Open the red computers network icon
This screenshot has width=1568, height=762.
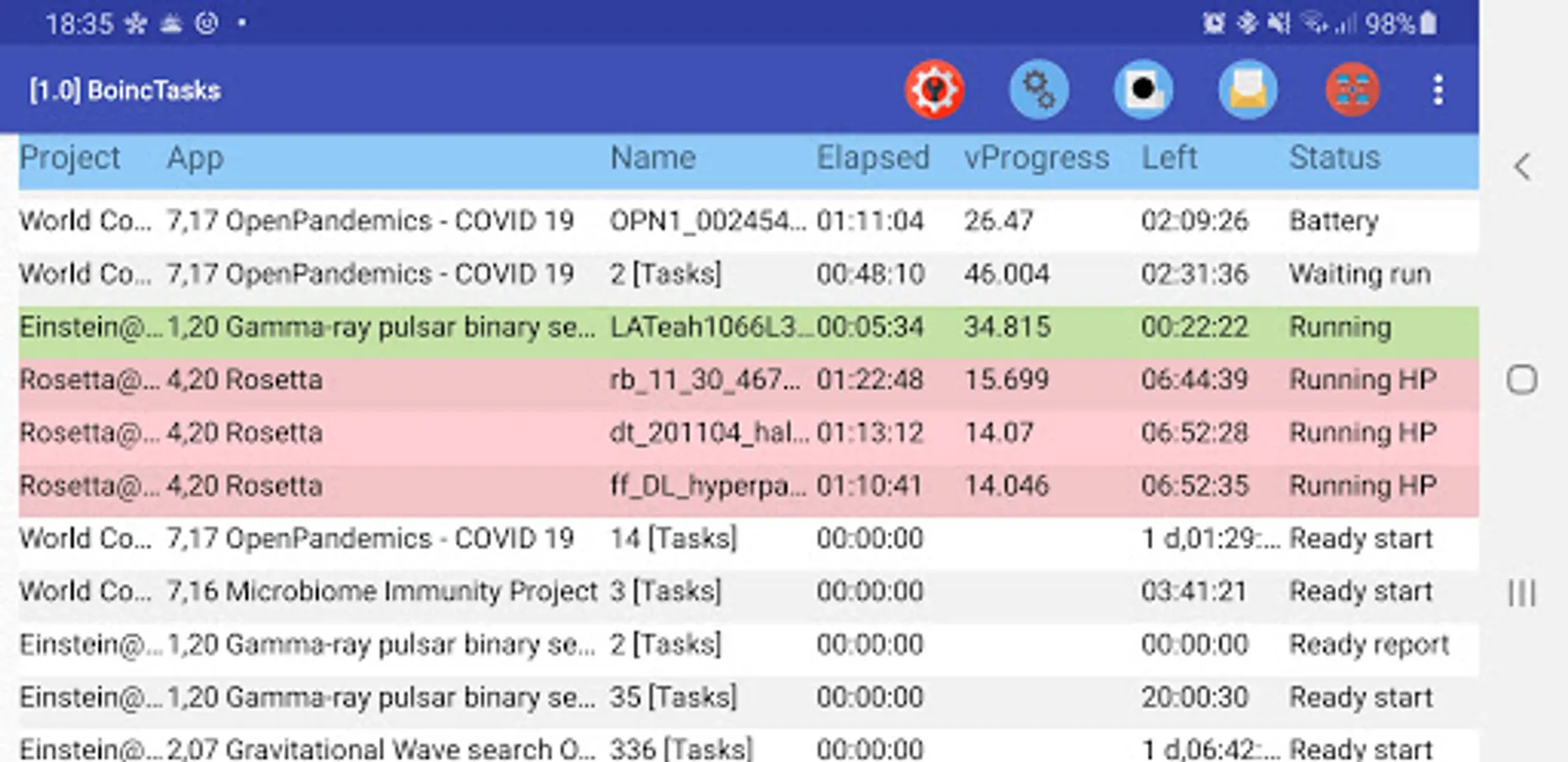pos(1352,90)
